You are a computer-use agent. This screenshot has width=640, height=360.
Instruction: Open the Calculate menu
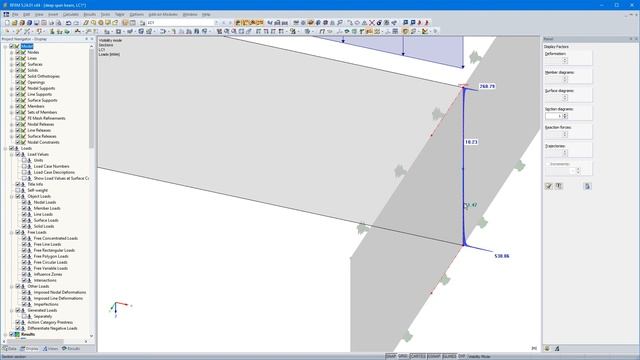(x=71, y=14)
